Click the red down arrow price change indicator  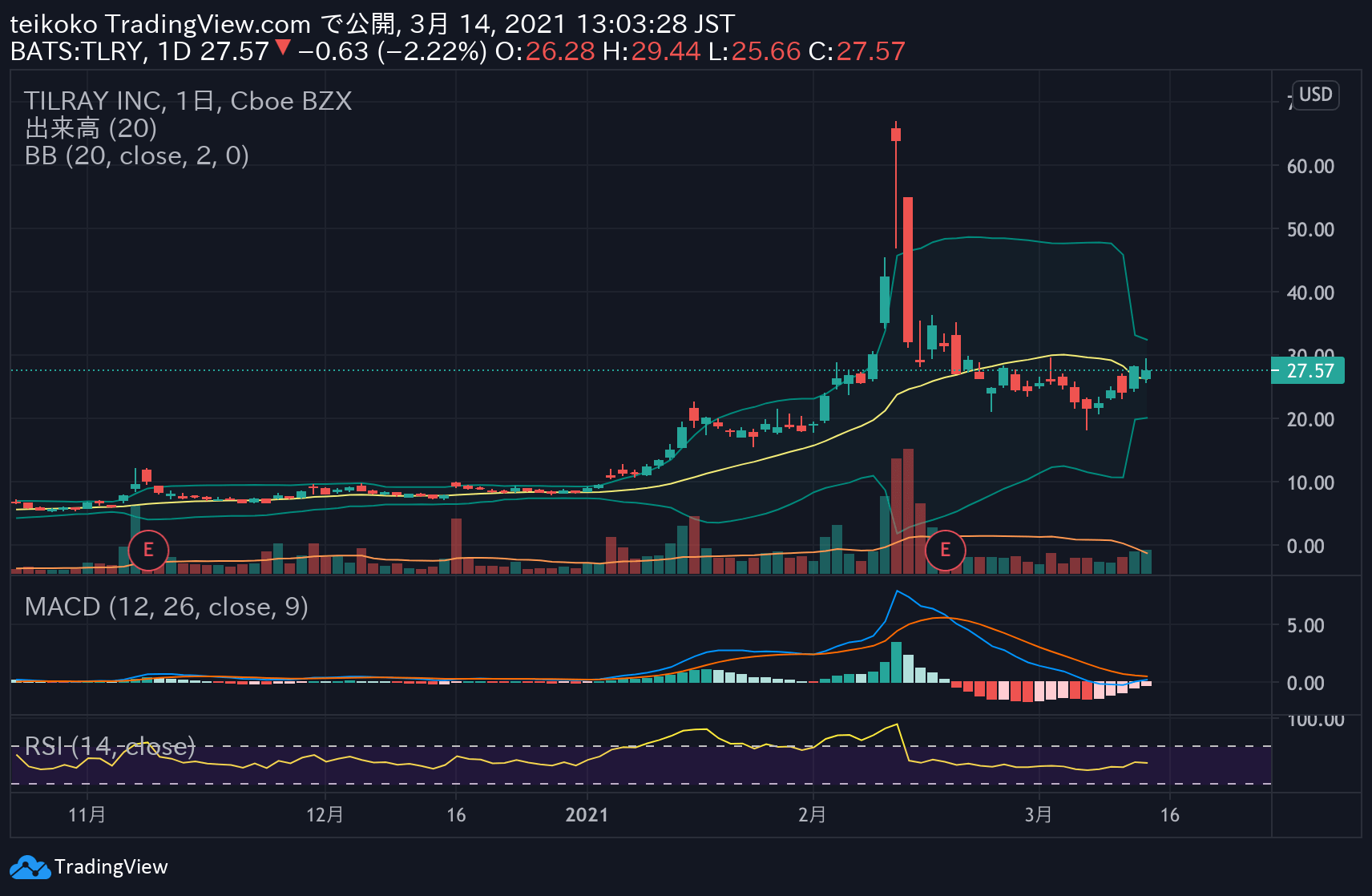point(282,48)
